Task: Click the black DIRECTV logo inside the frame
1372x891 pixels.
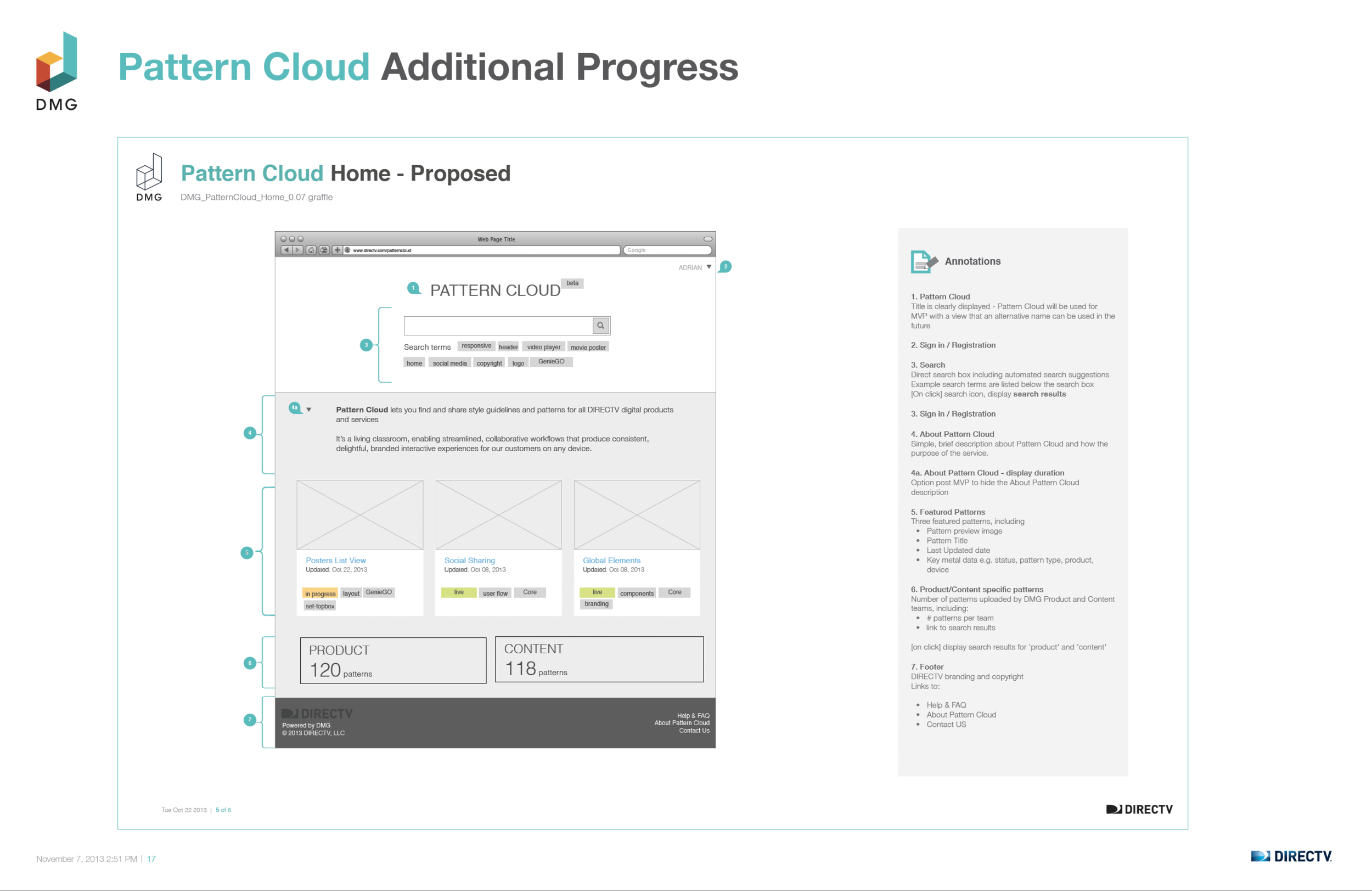Action: click(1139, 810)
